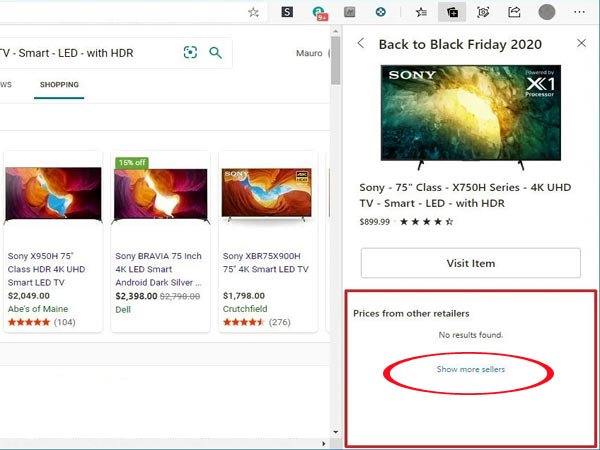Open Sony XBR75X900H product title
600x450 pixels.
[266, 262]
